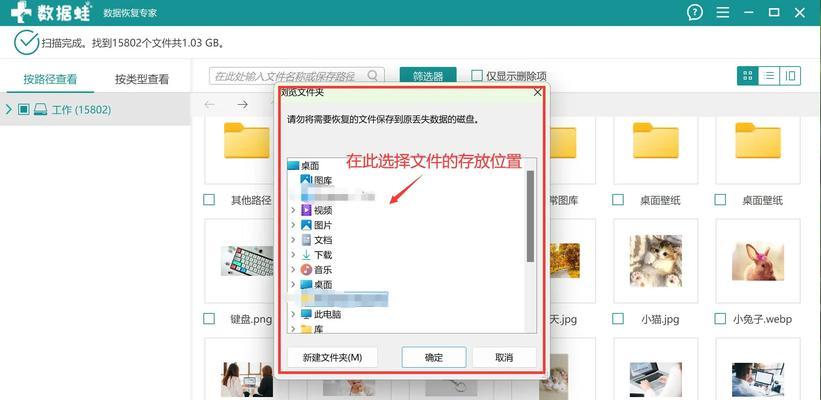Check the 小猫.jpg file checkbox

point(618,318)
